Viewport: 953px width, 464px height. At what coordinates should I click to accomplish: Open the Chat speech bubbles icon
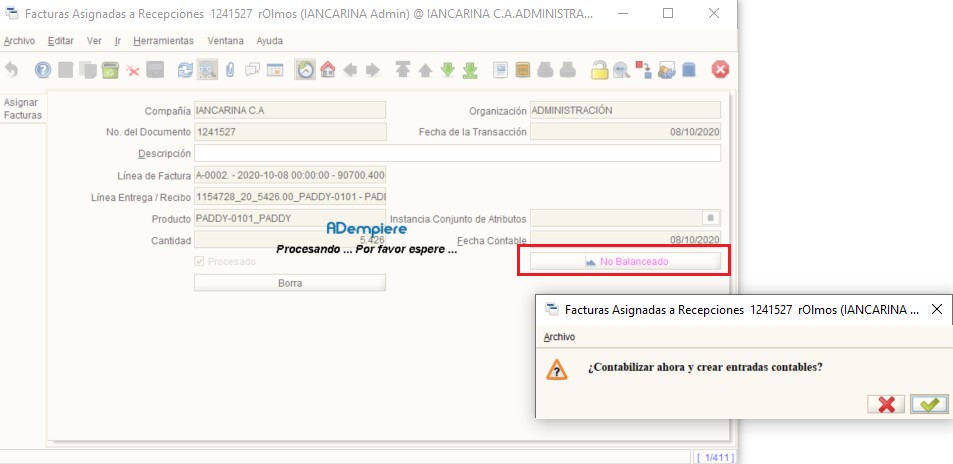pos(252,70)
